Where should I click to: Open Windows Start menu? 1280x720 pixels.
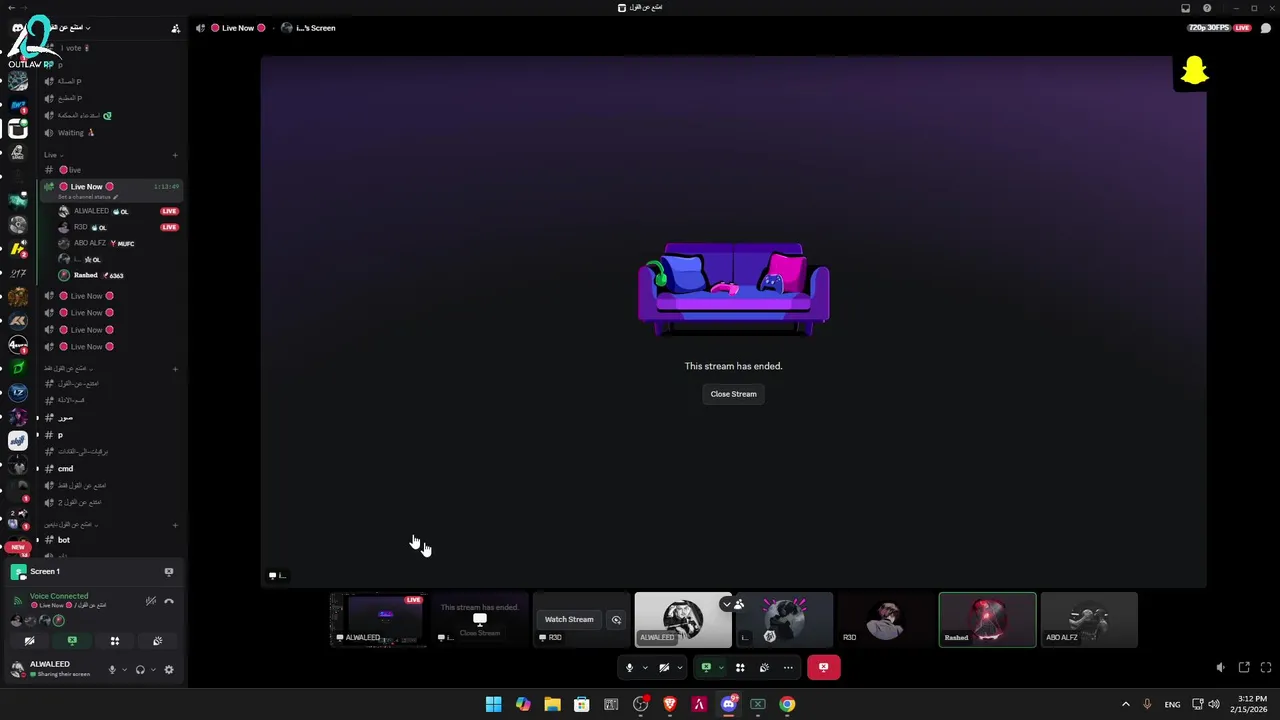pos(493,704)
